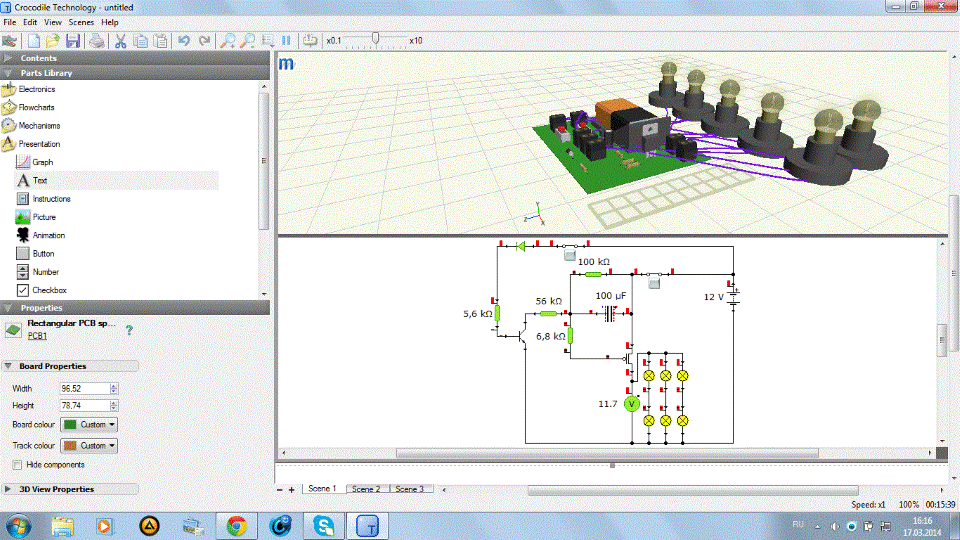Select the Picture presentation part

point(44,217)
